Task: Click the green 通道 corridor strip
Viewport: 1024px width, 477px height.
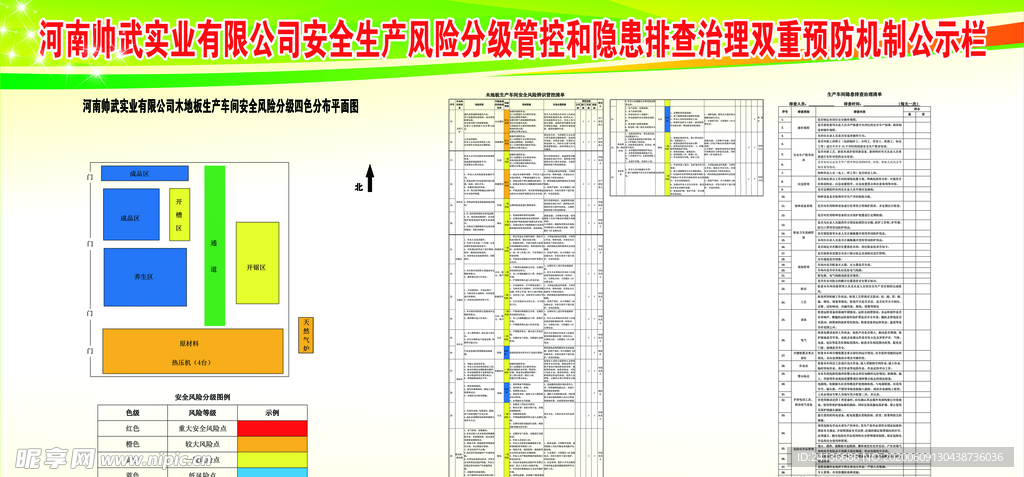Action: [214, 246]
